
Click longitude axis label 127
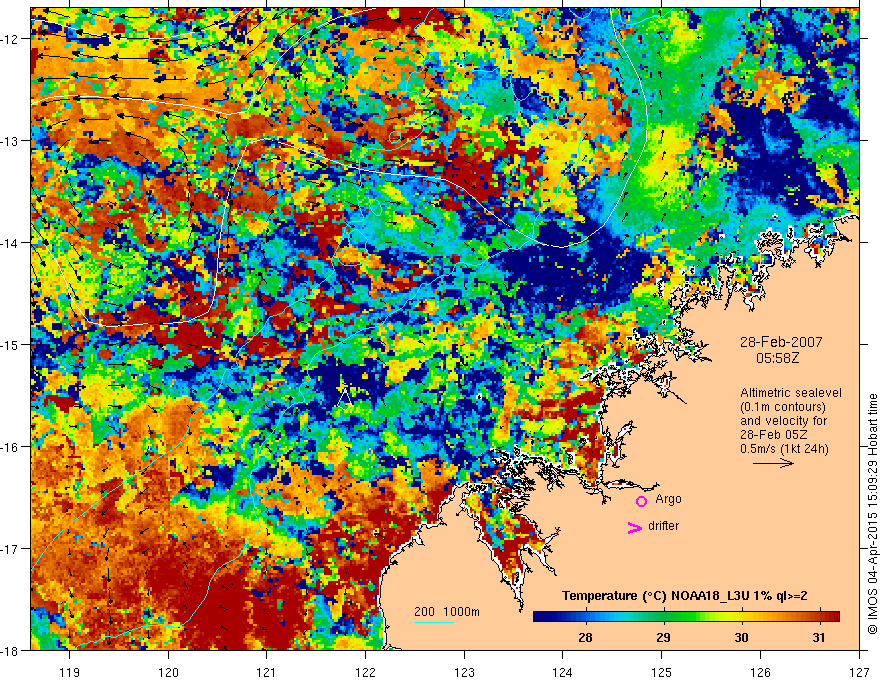point(859,672)
